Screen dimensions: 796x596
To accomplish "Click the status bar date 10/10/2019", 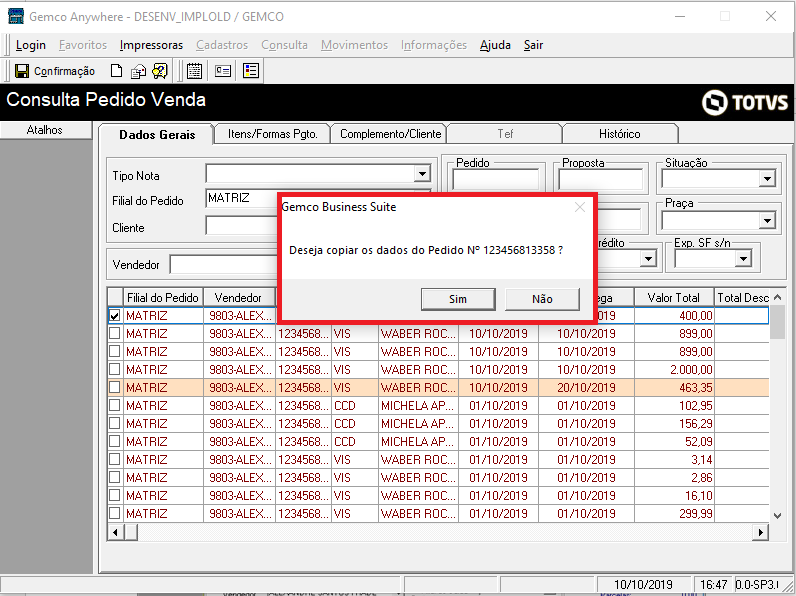I will [643, 585].
